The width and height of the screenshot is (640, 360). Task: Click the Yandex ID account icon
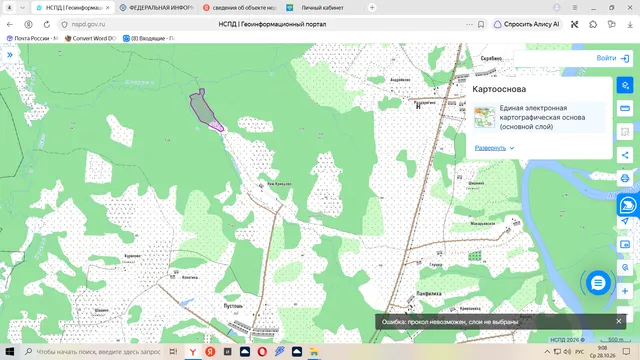pyautogui.click(x=28, y=24)
